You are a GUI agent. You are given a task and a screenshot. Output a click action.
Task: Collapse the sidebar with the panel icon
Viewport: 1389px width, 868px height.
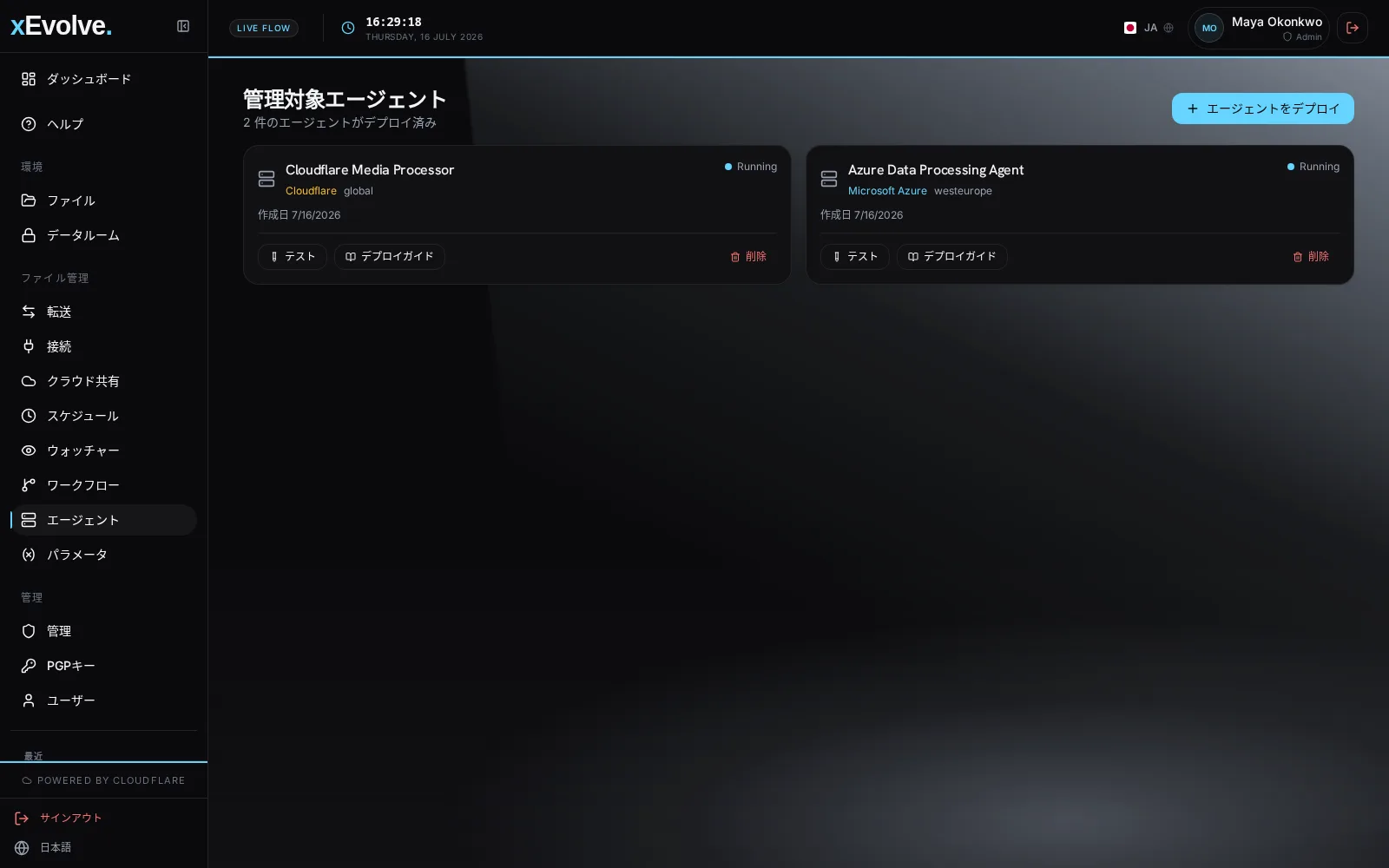point(183,26)
